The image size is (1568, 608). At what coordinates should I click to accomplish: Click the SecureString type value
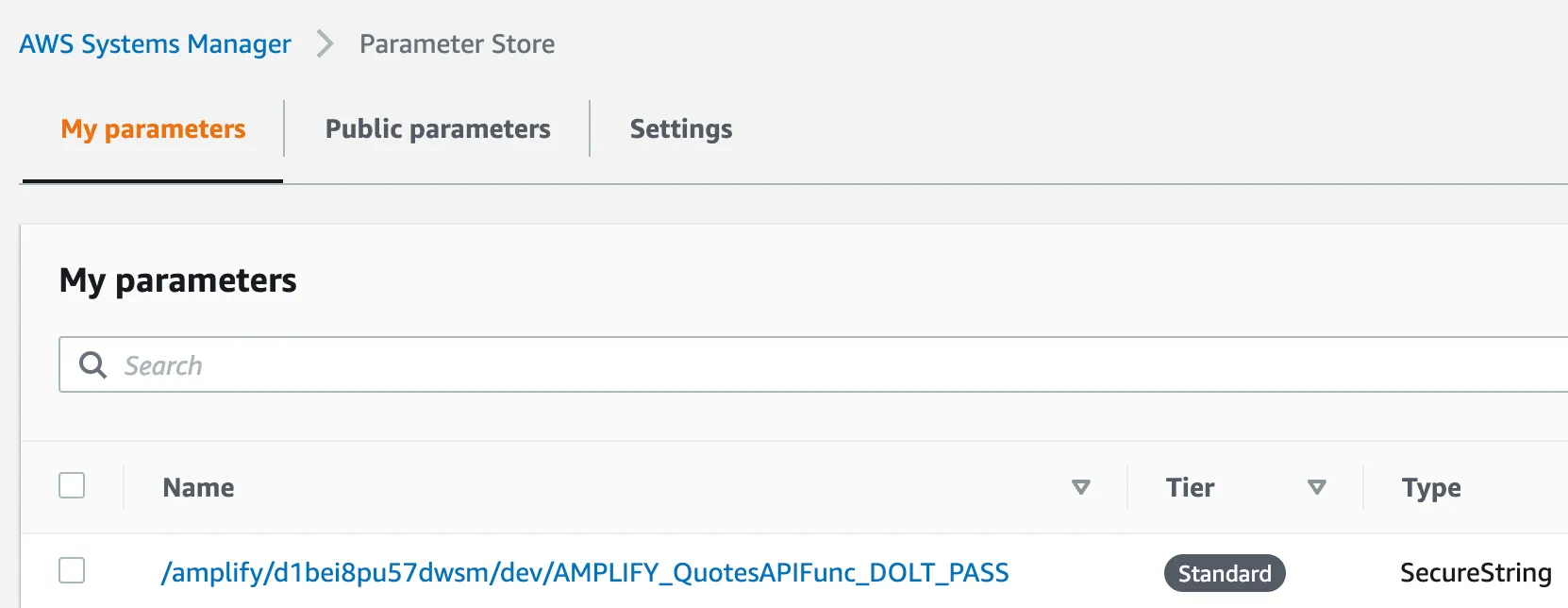point(1476,573)
